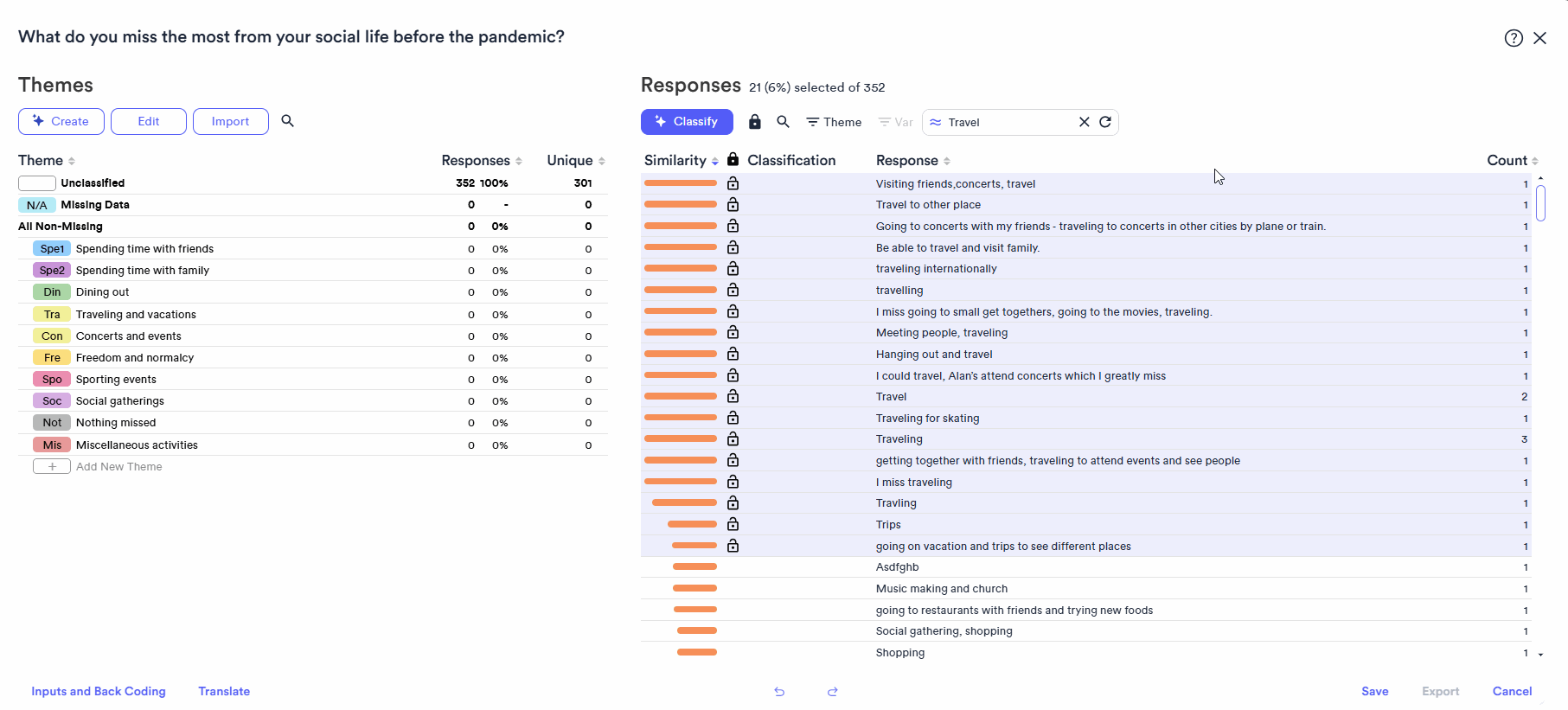Clear the Travel similarity search text

[1084, 122]
